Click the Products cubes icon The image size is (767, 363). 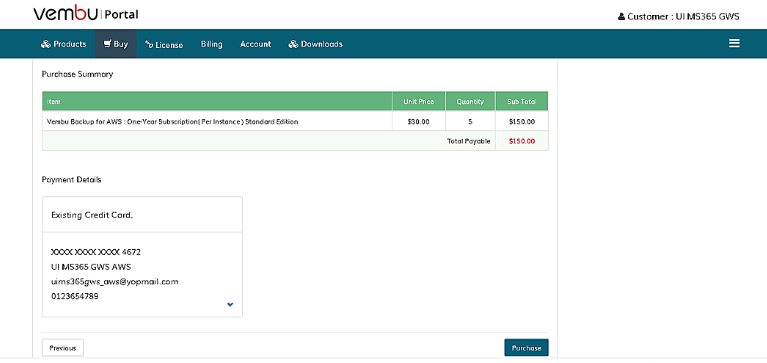[x=46, y=44]
